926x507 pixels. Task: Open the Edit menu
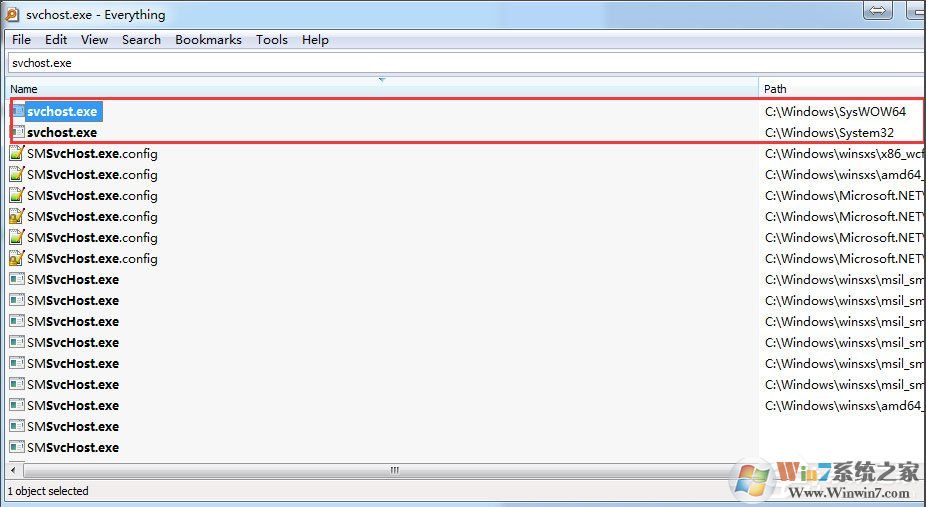tap(56, 40)
